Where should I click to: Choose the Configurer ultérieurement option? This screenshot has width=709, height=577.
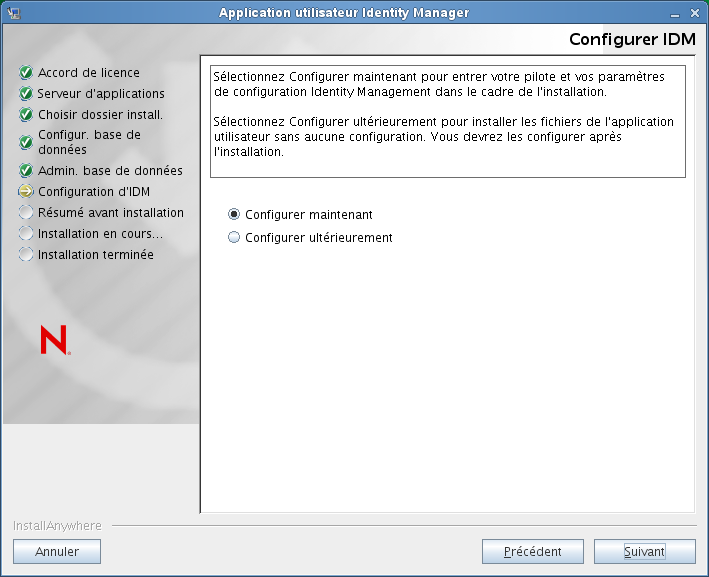234,237
